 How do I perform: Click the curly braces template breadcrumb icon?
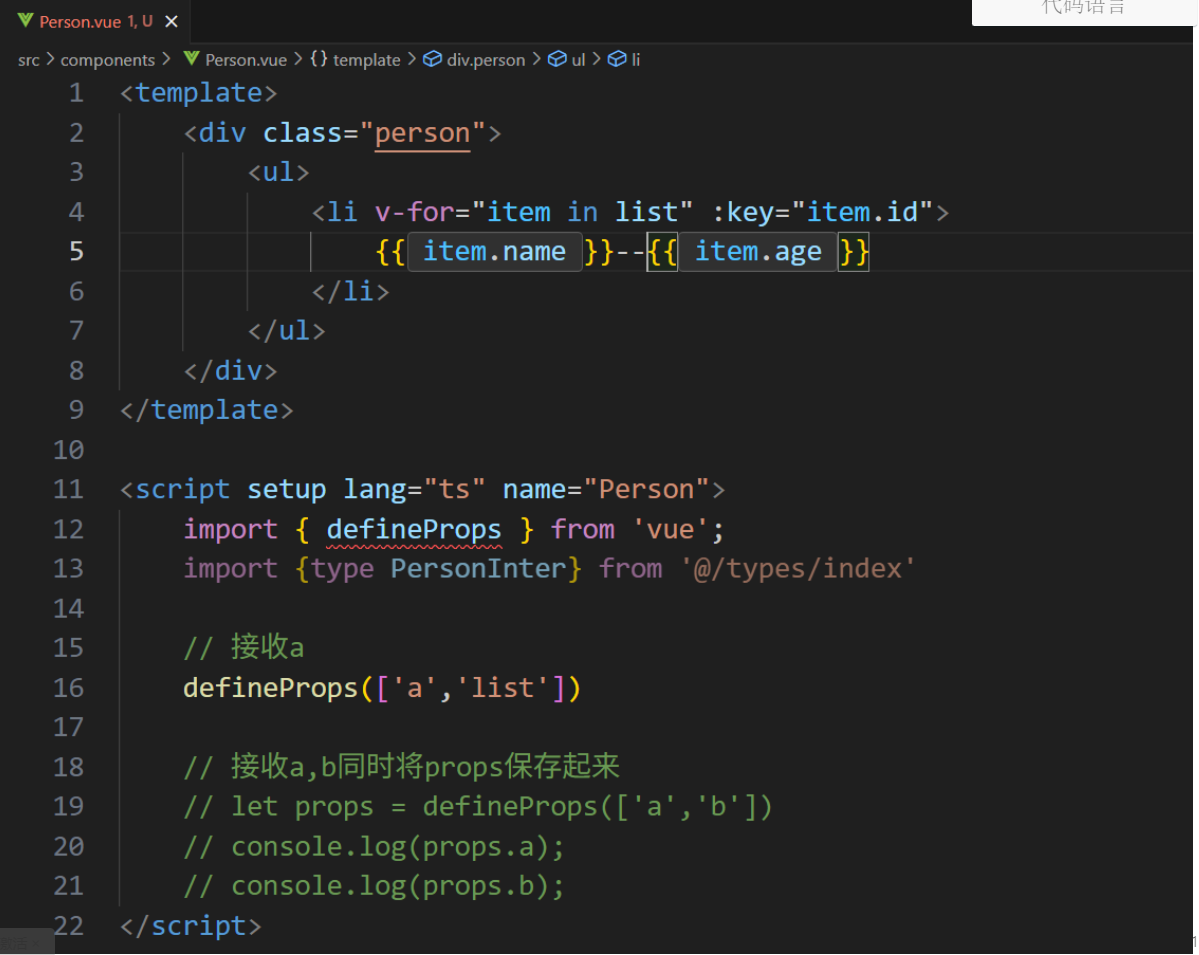(319, 59)
